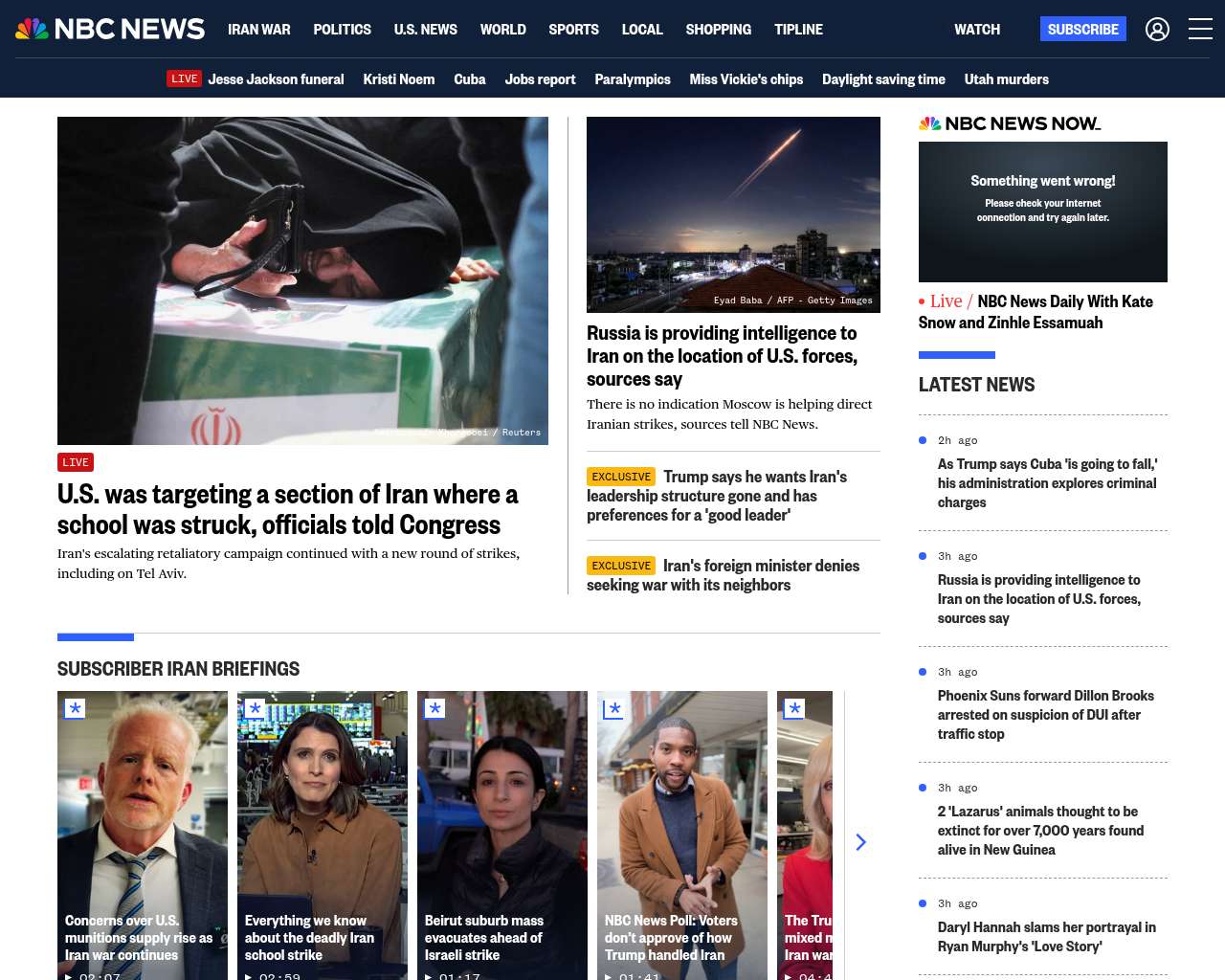Select the Local menu item

click(642, 30)
